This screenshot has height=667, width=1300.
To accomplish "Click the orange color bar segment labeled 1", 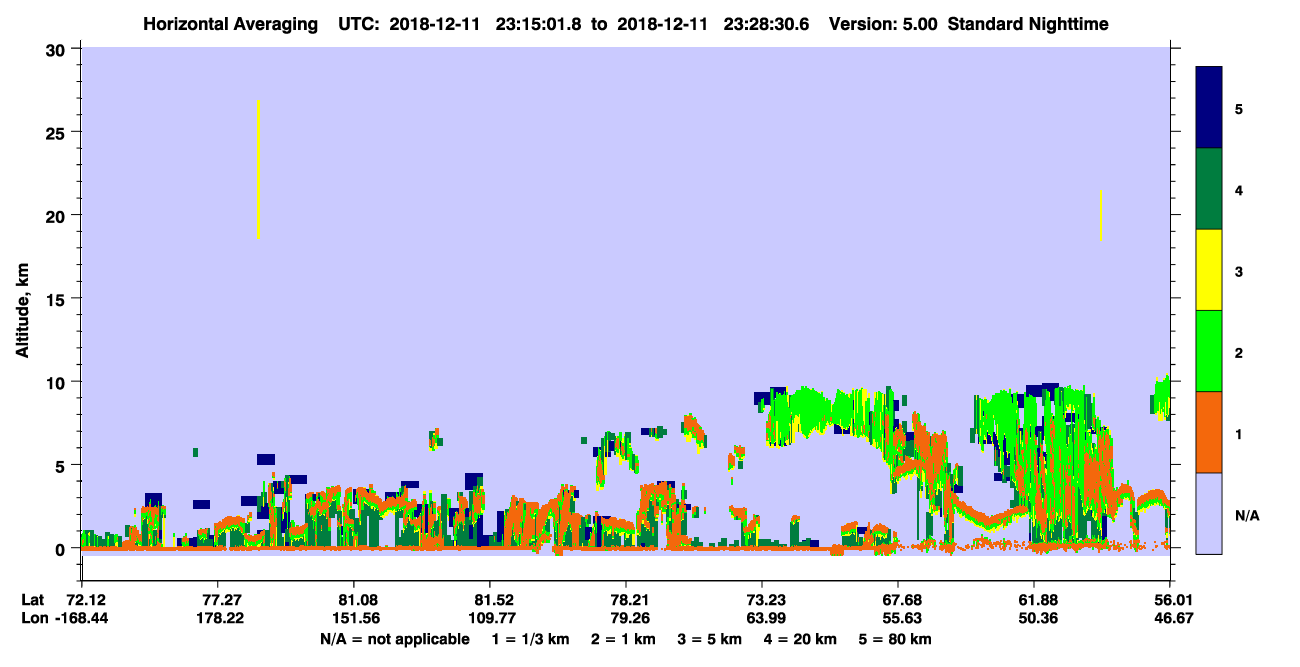I will click(x=1209, y=432).
